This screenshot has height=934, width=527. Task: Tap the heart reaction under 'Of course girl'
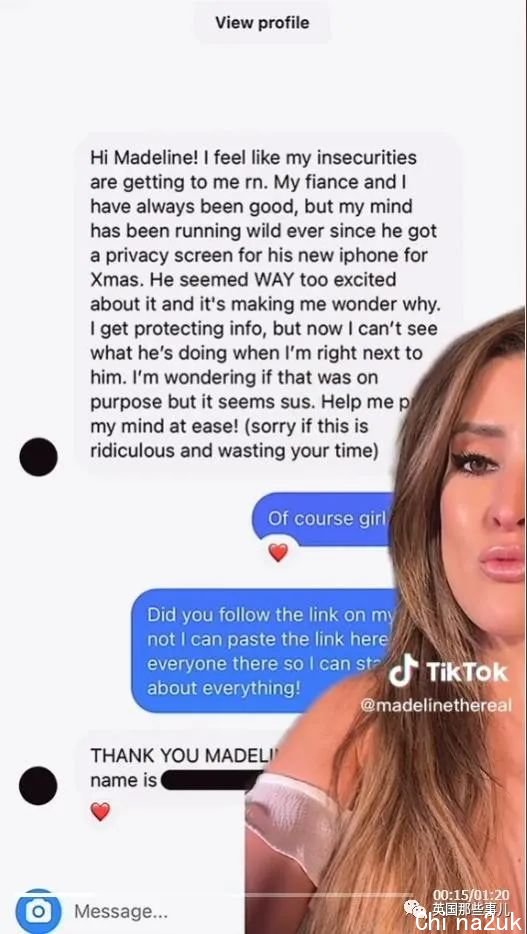point(277,552)
